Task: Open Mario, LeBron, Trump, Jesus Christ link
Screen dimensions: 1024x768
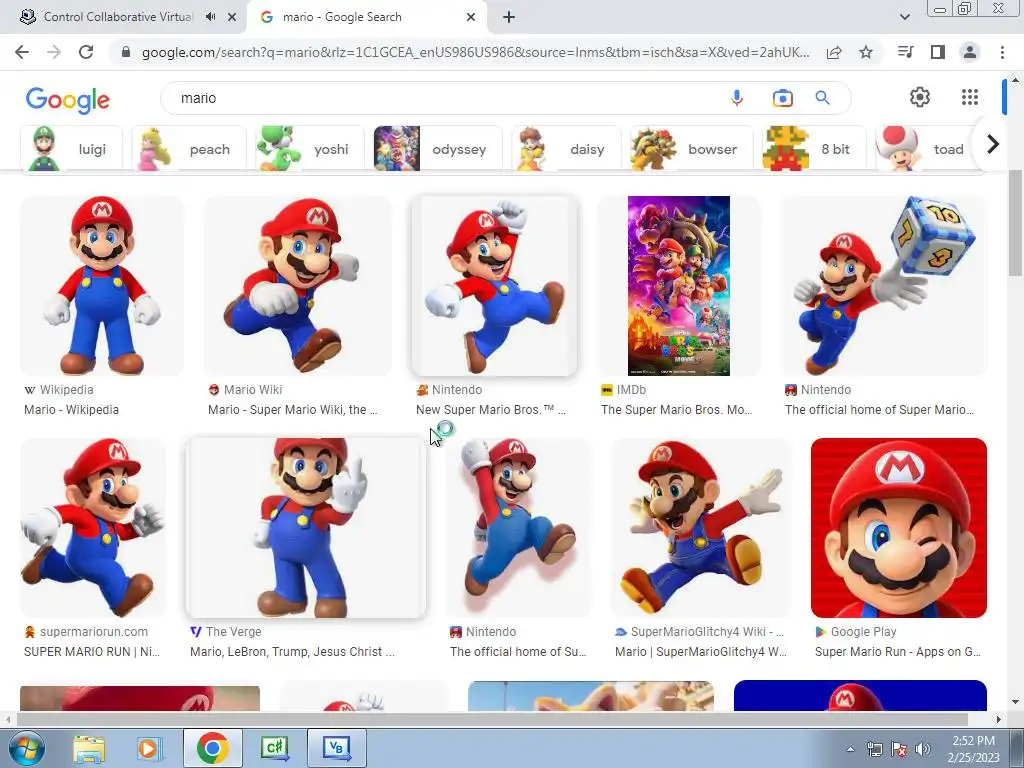Action: [x=292, y=652]
